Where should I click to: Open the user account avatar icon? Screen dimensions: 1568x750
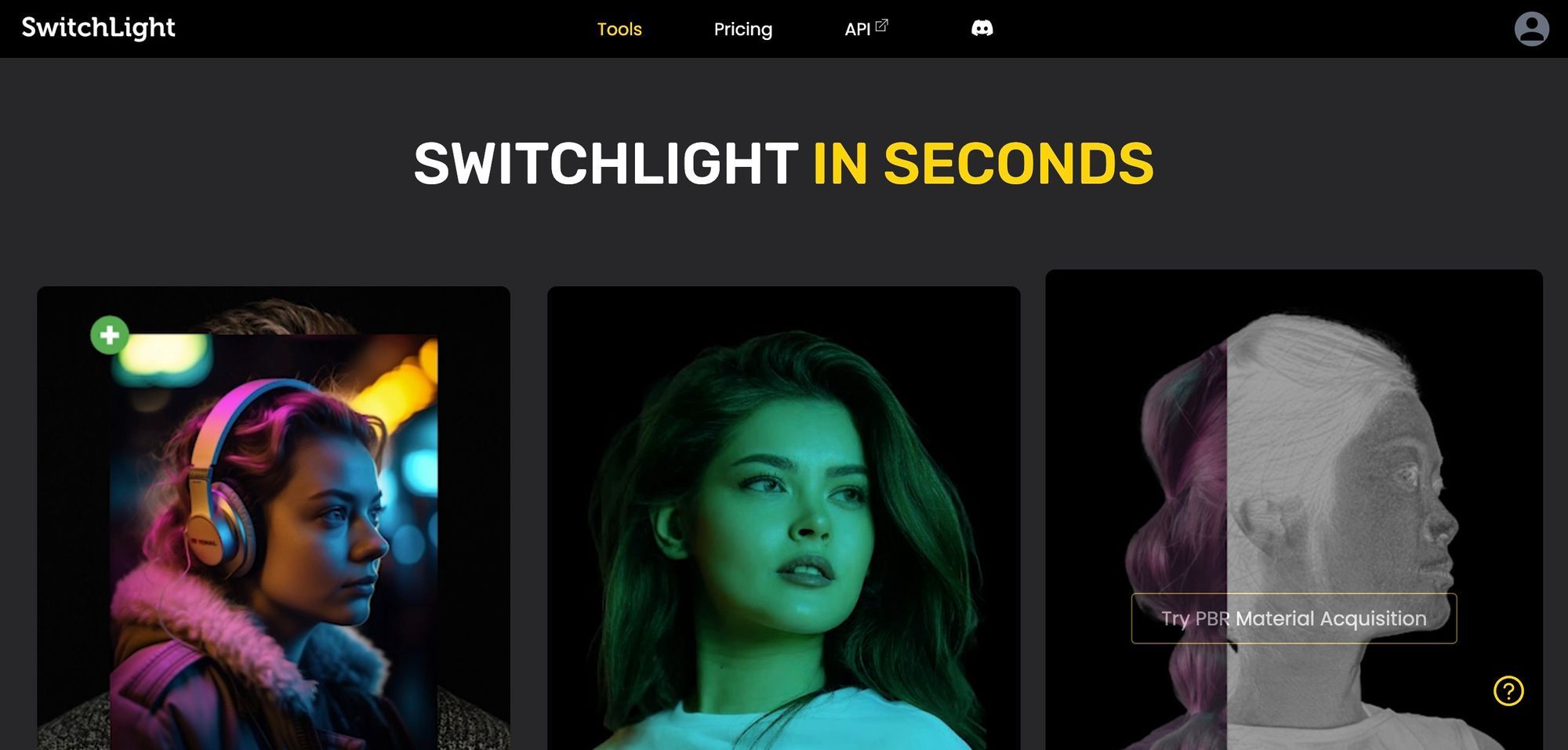point(1531,29)
